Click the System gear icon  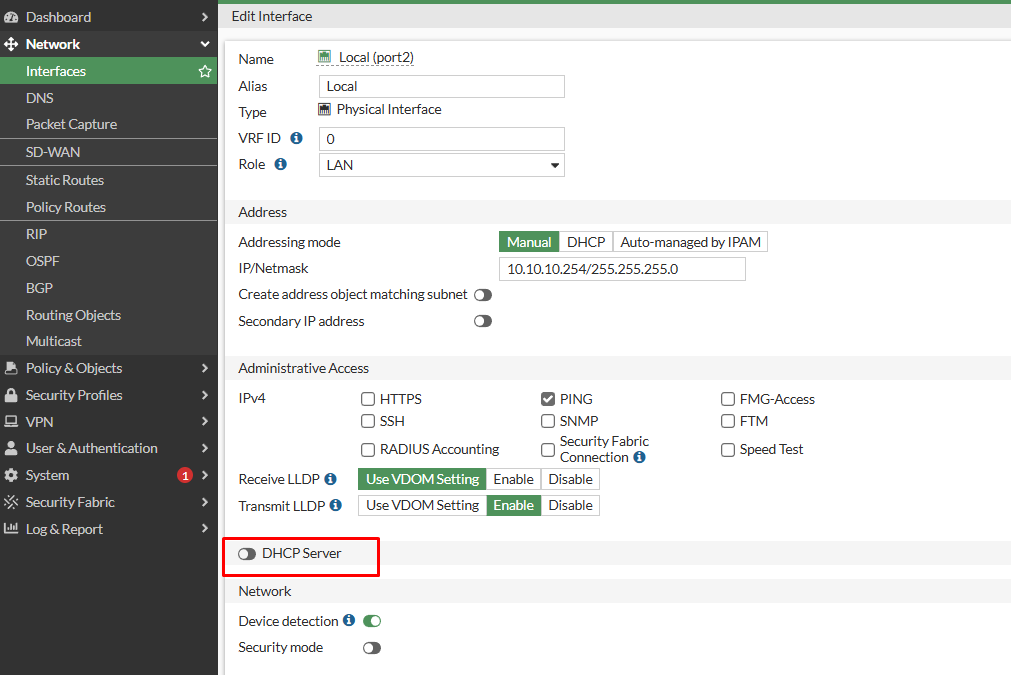(x=11, y=475)
